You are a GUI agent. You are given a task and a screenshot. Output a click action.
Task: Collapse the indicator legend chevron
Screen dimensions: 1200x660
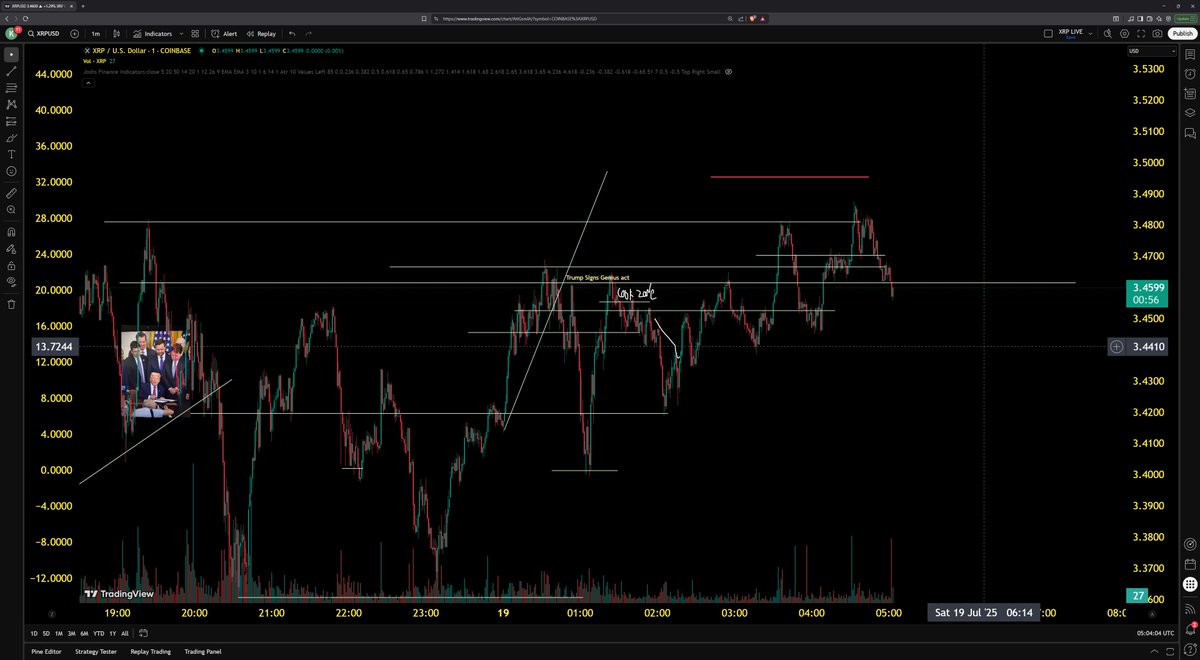coord(88,84)
